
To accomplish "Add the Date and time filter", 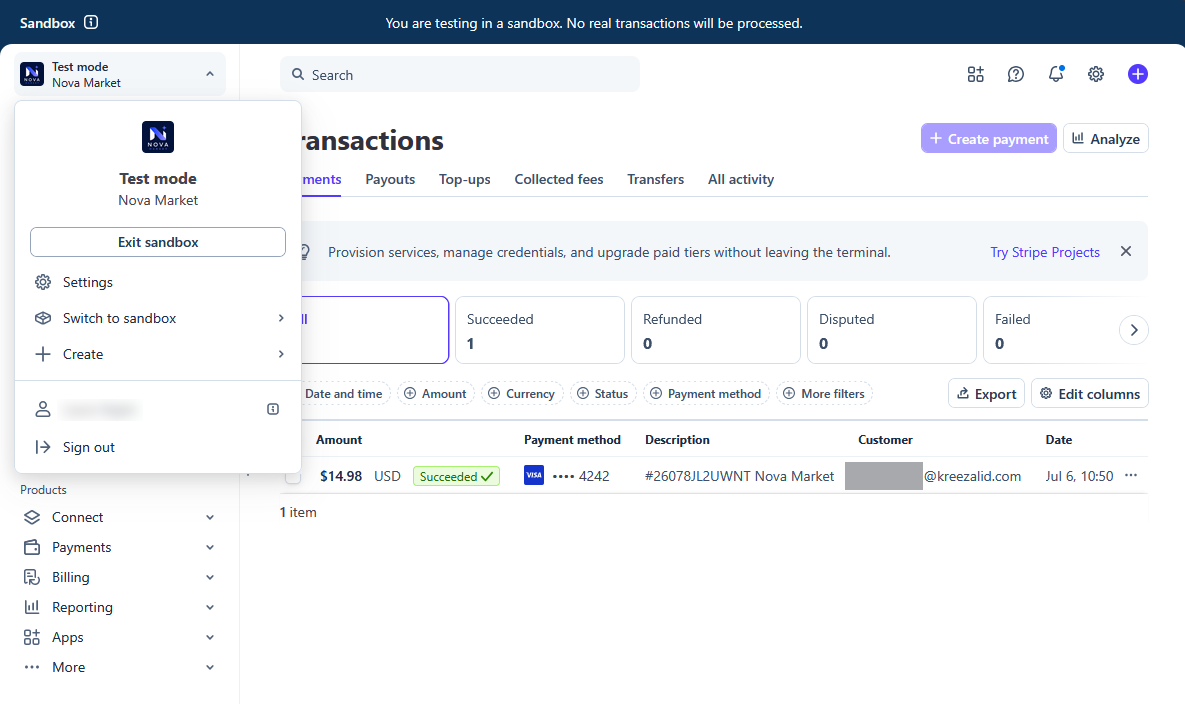I will (345, 394).
